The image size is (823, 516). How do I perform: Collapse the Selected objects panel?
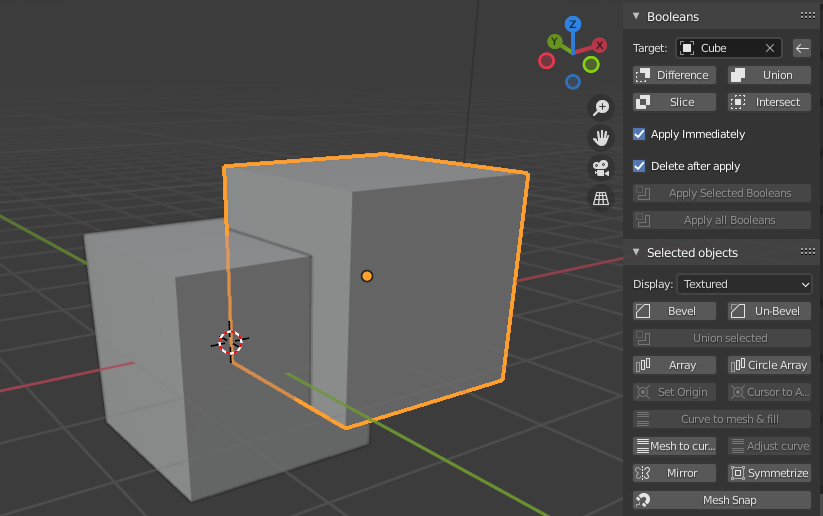[x=636, y=252]
